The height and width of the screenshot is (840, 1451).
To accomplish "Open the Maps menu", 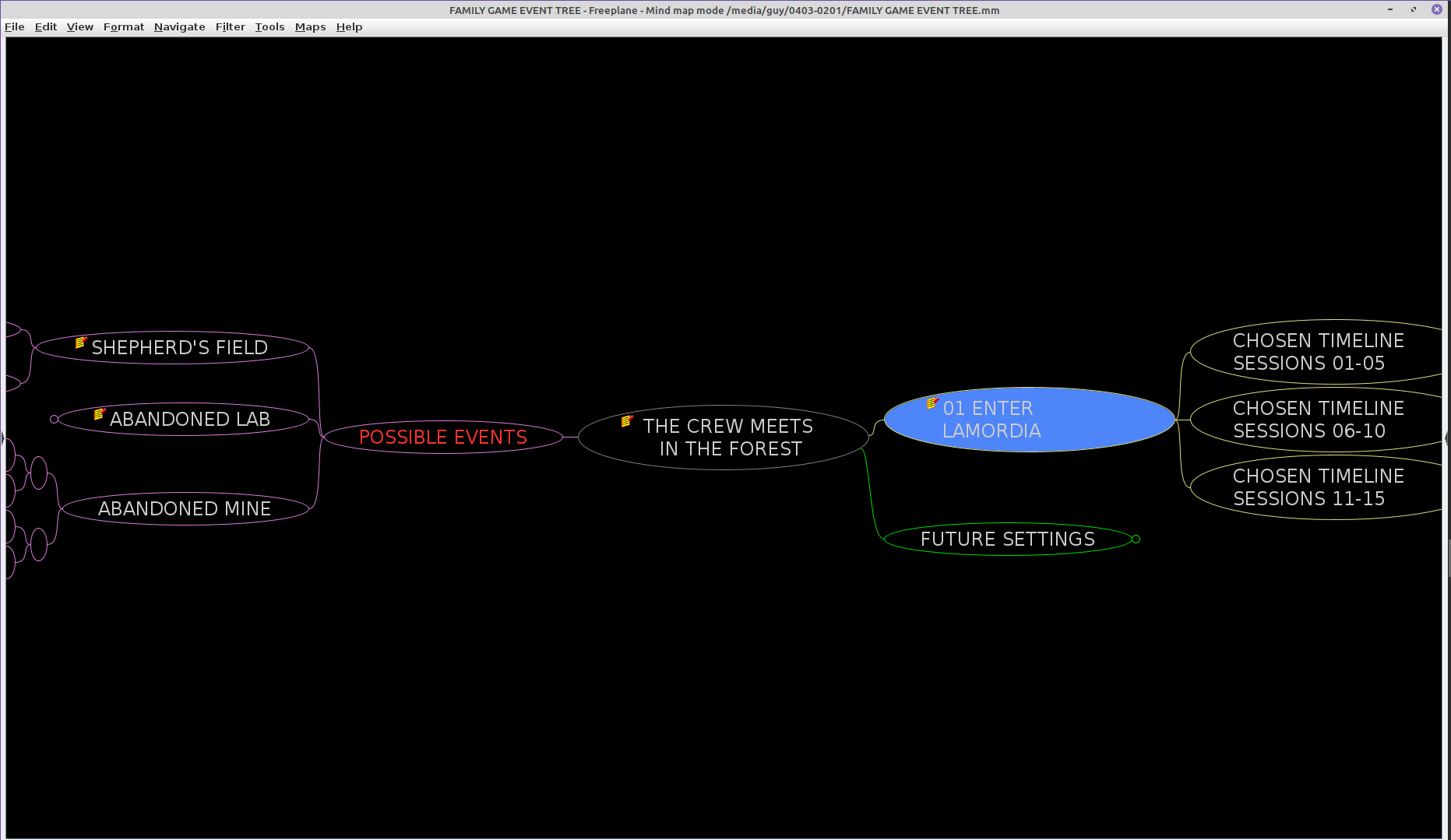I will [x=310, y=26].
